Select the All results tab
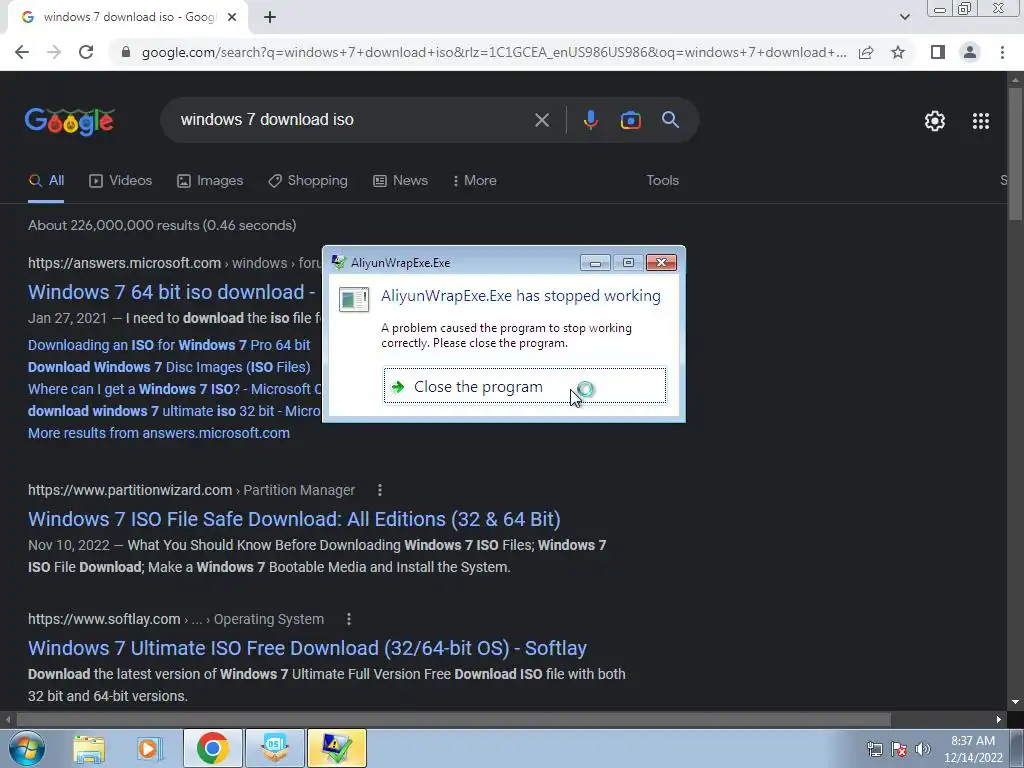The image size is (1024, 768). click(46, 181)
